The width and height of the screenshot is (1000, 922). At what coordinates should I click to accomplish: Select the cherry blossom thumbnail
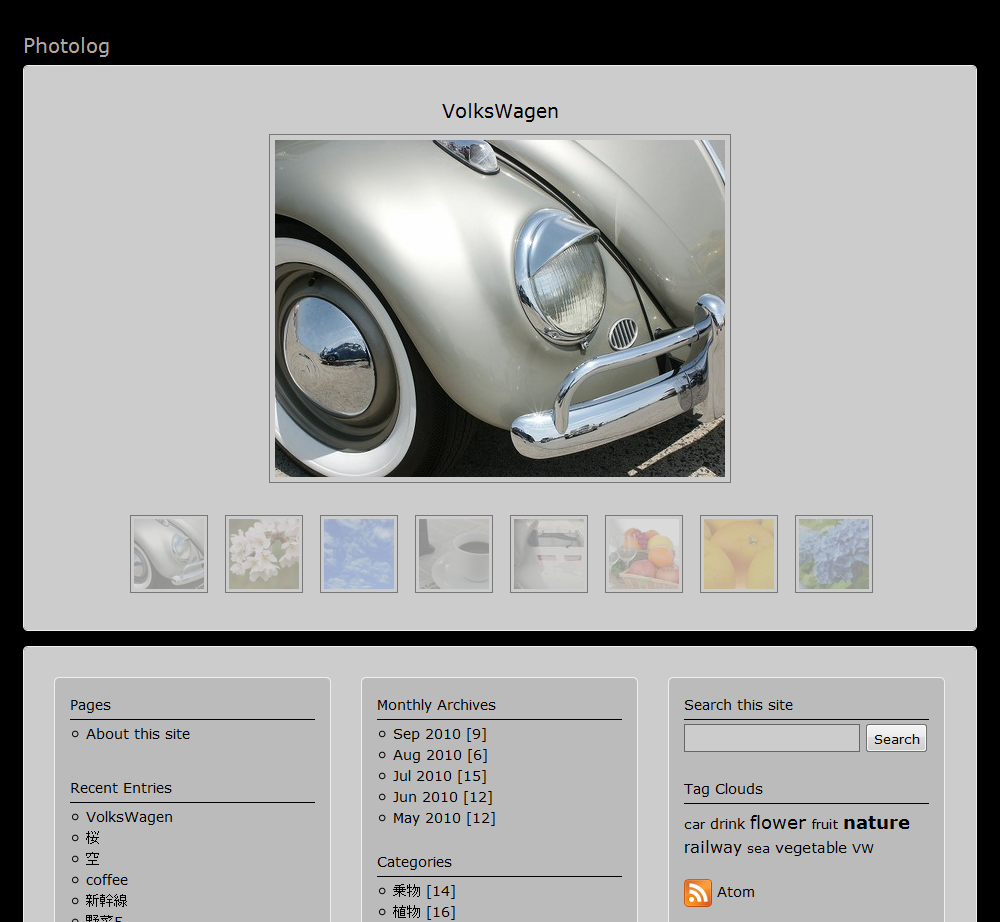264,554
